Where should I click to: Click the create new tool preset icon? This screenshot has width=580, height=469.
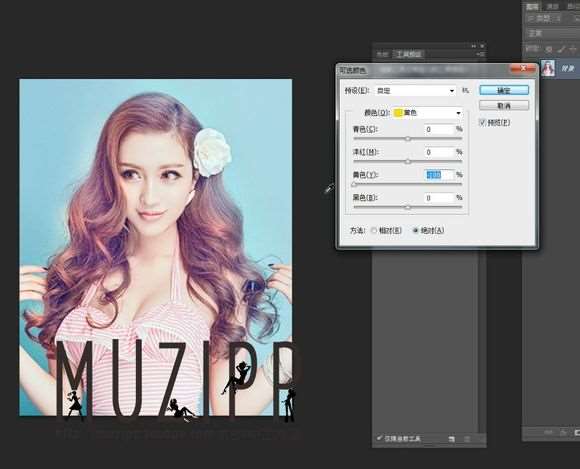pyautogui.click(x=451, y=439)
